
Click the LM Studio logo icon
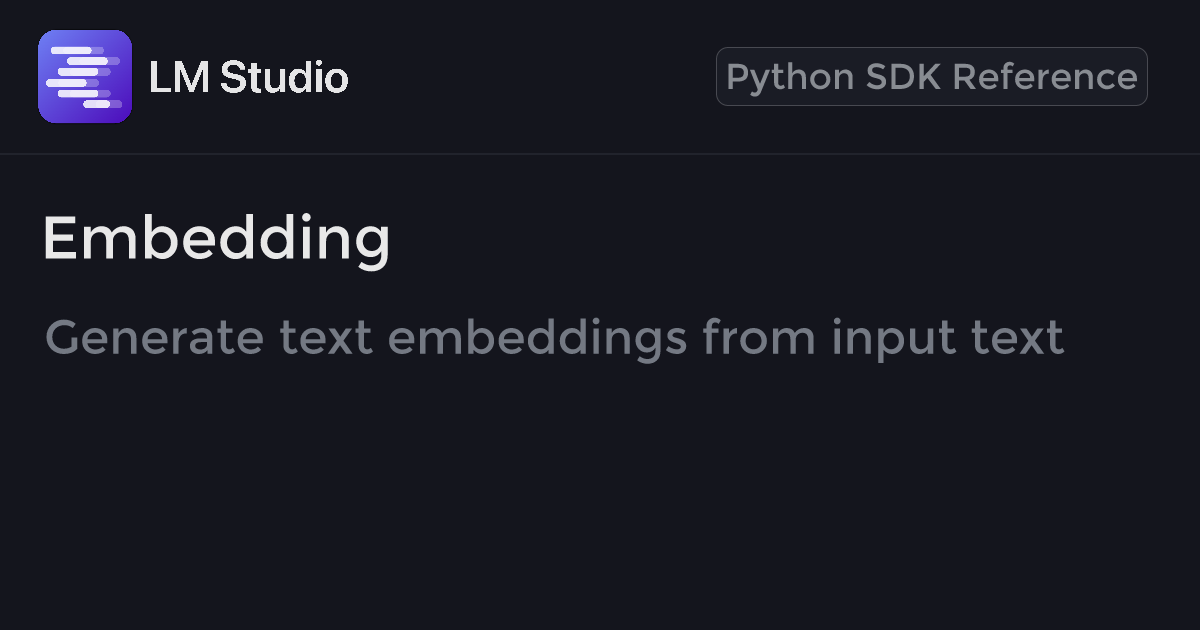pos(85,77)
